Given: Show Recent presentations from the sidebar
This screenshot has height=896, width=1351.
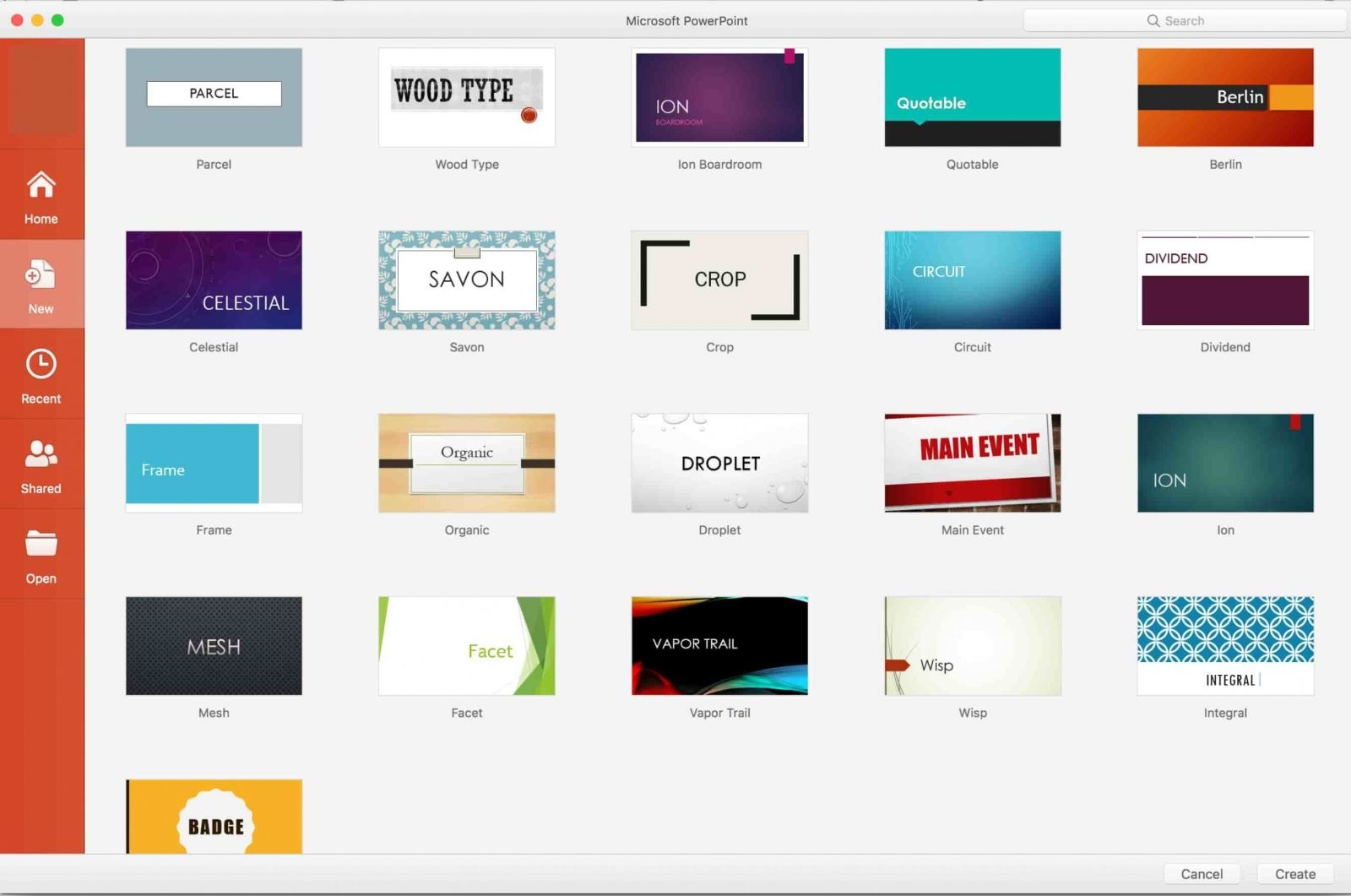Looking at the screenshot, I should pyautogui.click(x=41, y=376).
